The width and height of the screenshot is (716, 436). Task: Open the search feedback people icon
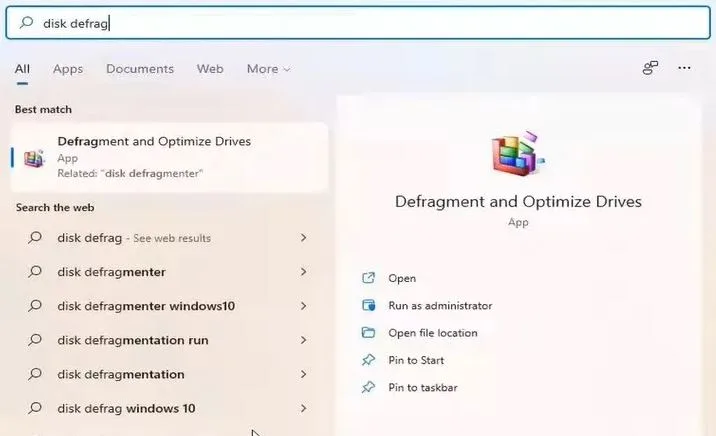(650, 68)
